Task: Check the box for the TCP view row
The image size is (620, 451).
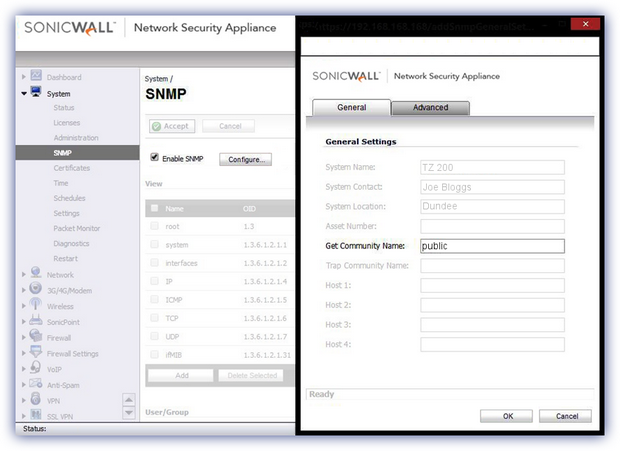Action: tap(155, 318)
